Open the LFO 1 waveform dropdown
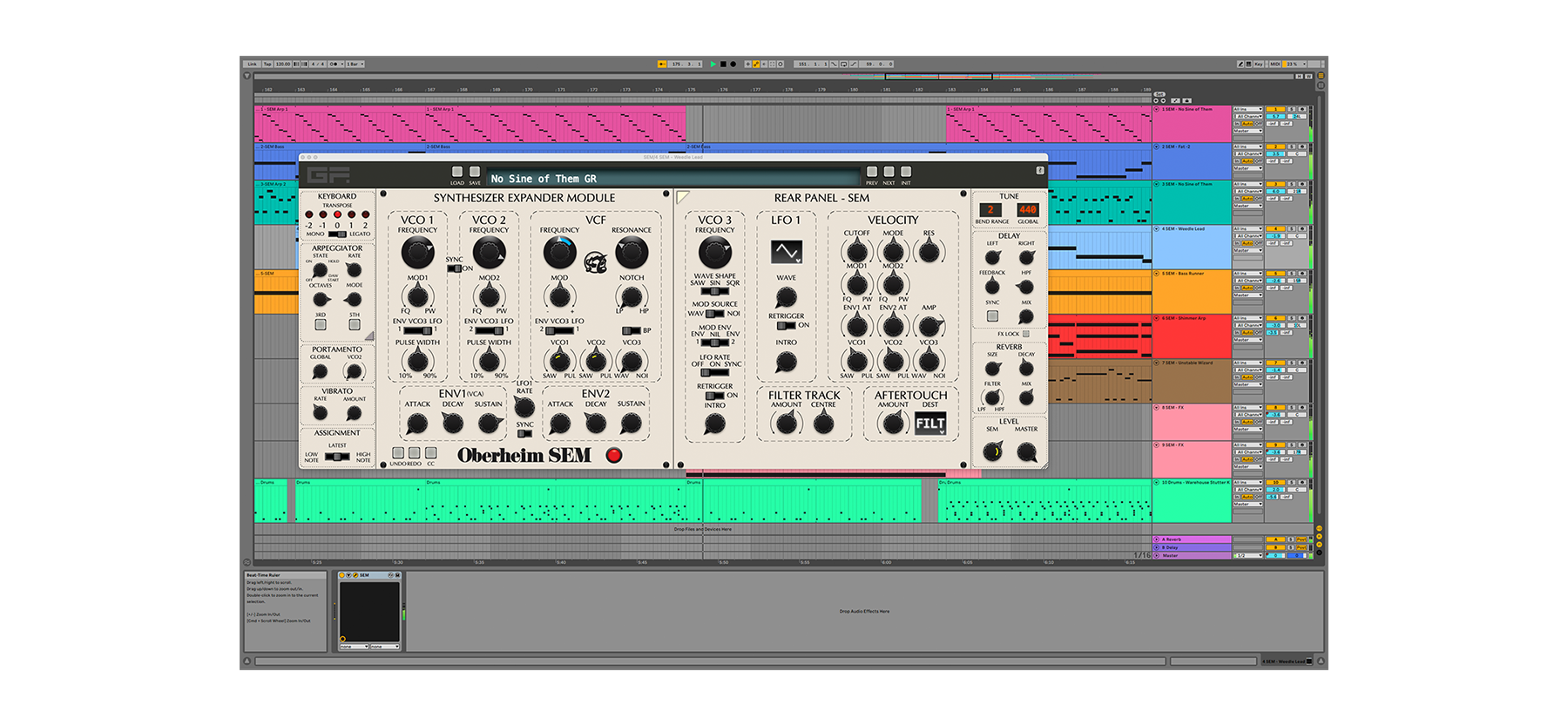 pos(787,253)
